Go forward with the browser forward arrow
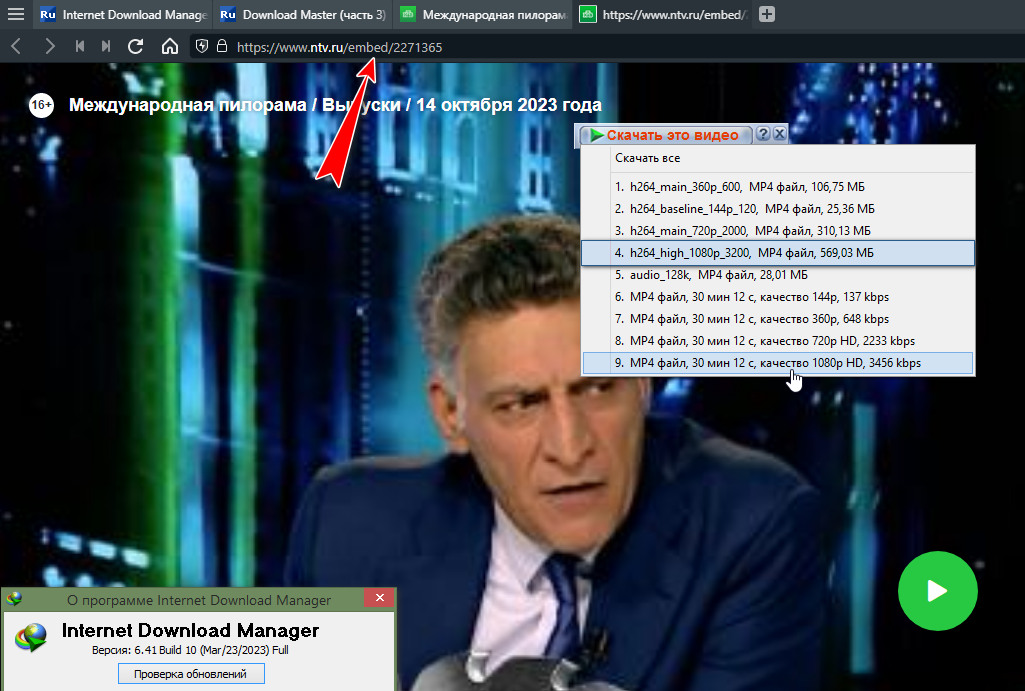This screenshot has height=691, width=1025. click(x=49, y=46)
